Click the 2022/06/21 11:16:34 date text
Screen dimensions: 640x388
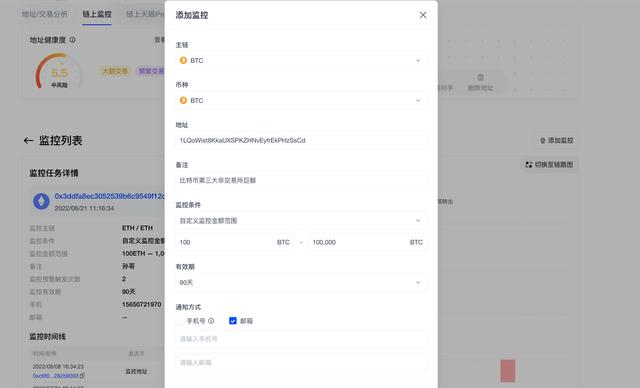point(84,208)
